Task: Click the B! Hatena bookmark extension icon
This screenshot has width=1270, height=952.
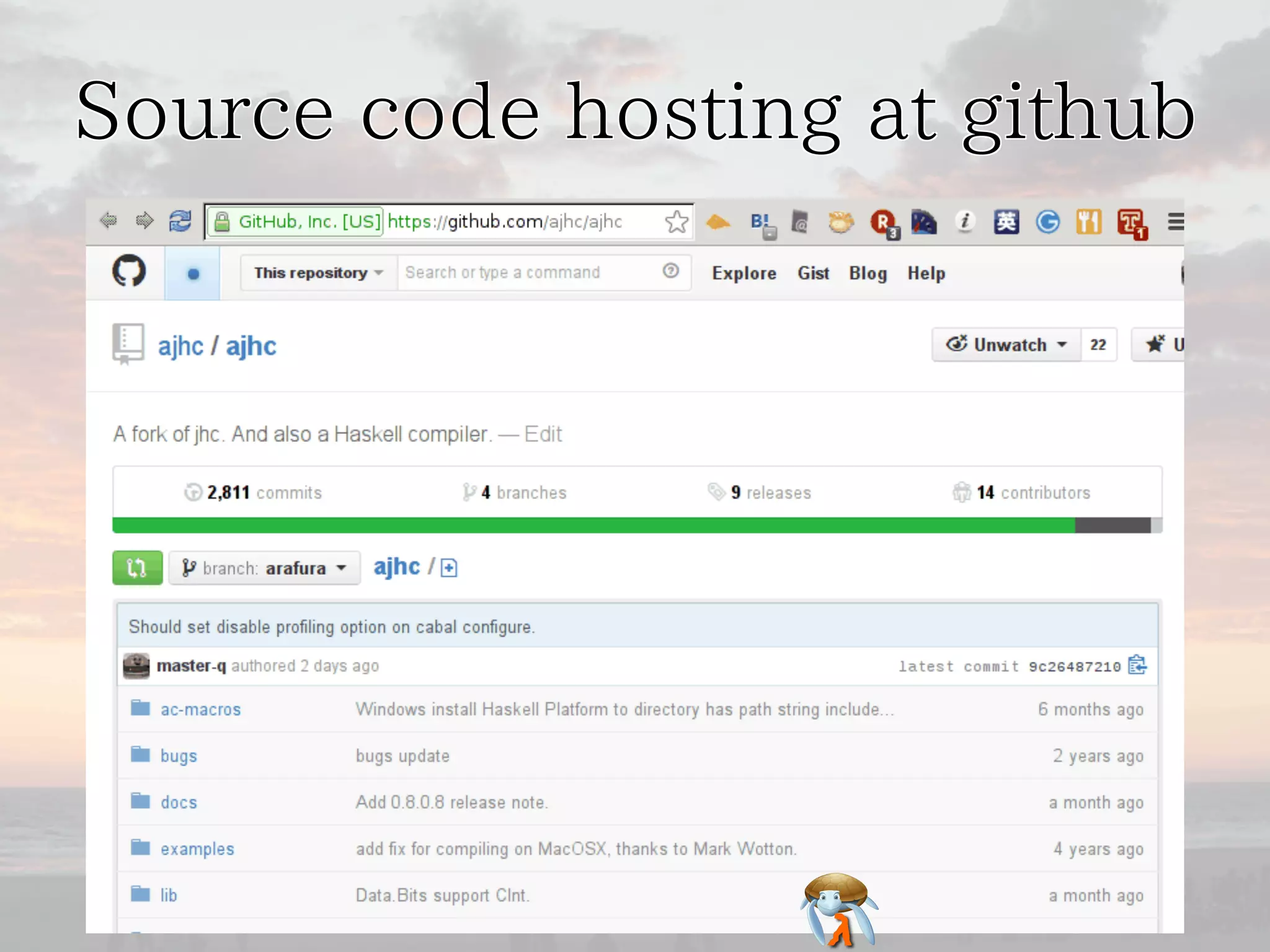Action: pos(763,224)
